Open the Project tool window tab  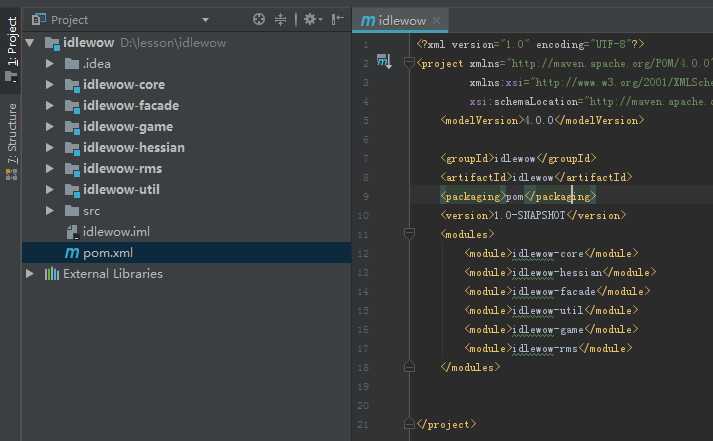click(x=11, y=49)
